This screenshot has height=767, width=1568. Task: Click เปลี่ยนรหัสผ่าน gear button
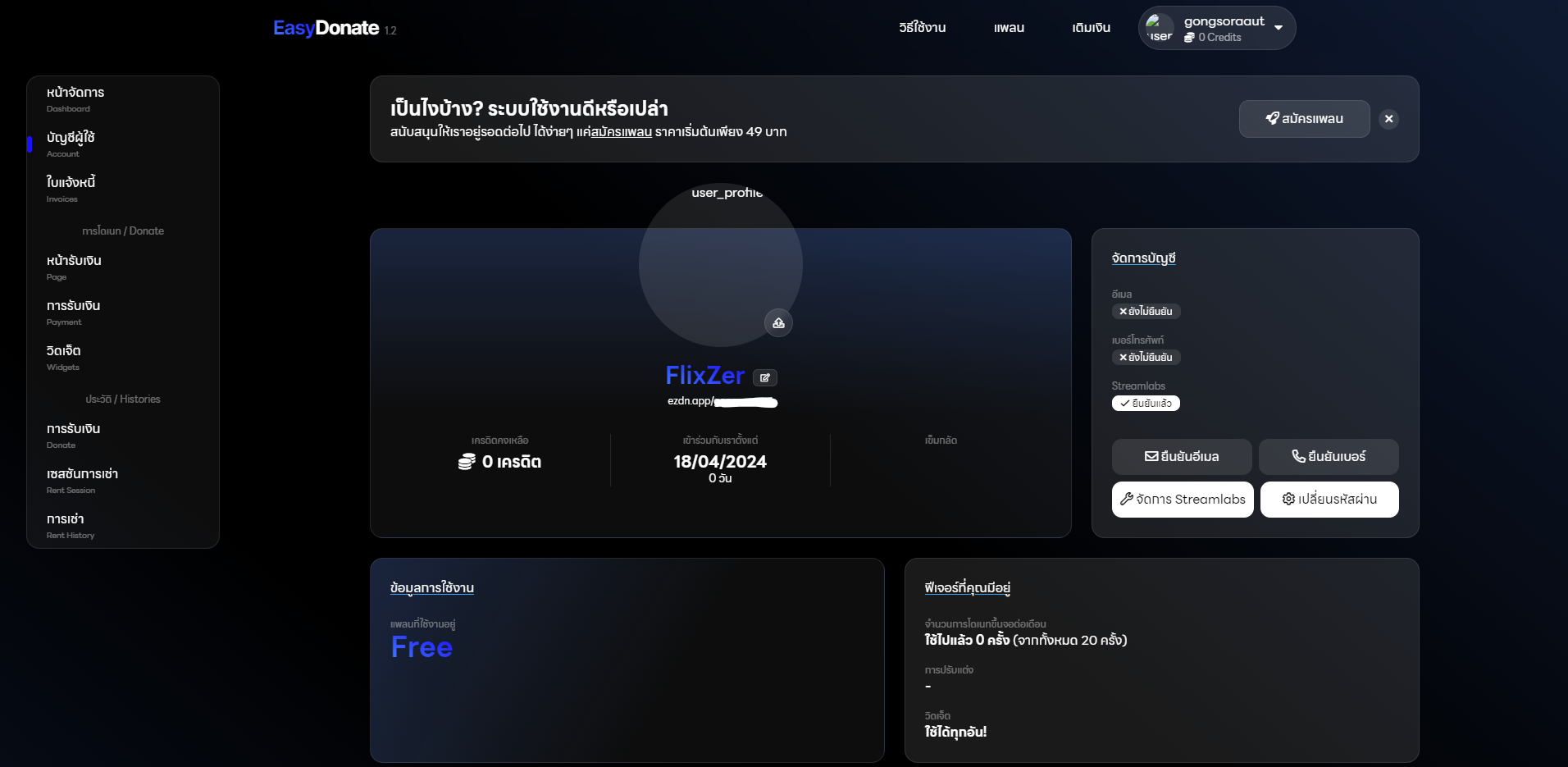point(1329,500)
